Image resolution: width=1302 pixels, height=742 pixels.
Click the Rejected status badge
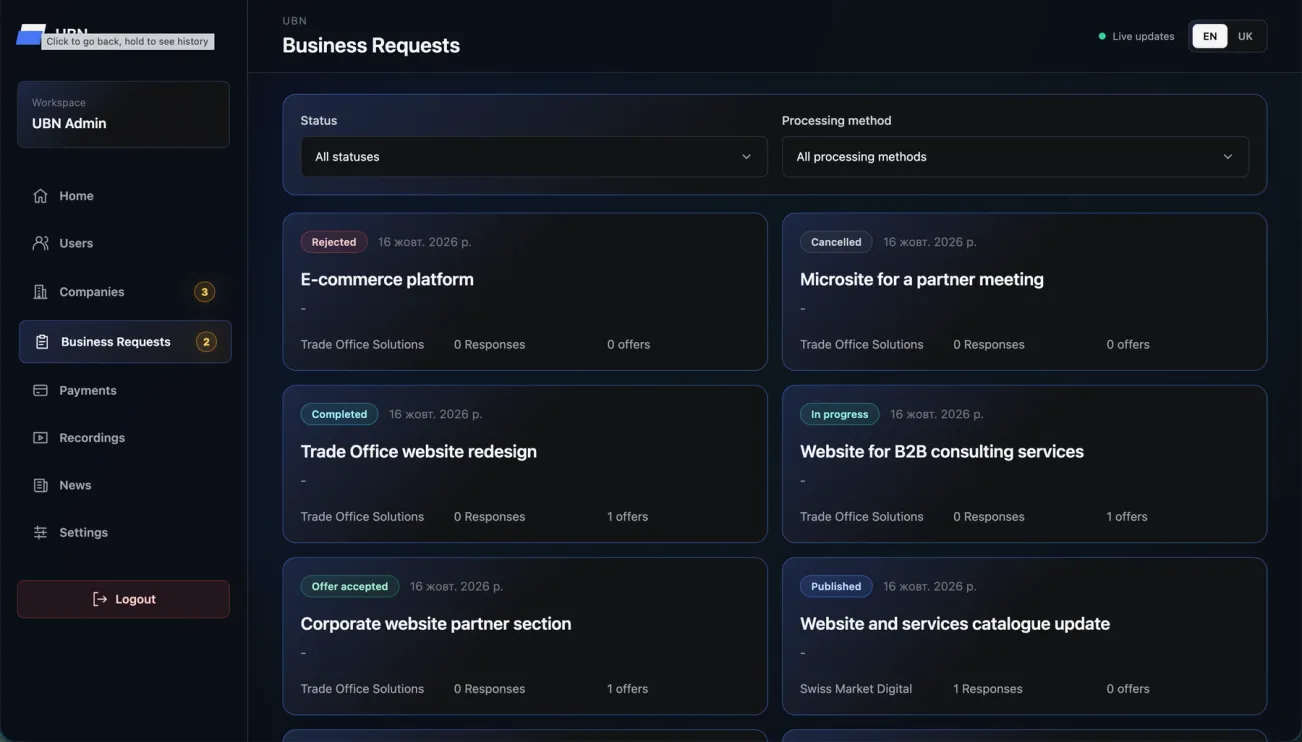coord(334,242)
